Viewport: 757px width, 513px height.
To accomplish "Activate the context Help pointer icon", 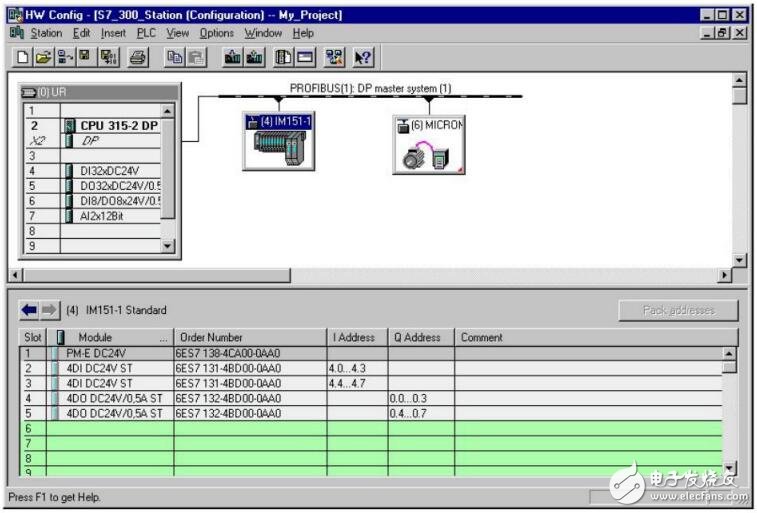I will [x=357, y=58].
